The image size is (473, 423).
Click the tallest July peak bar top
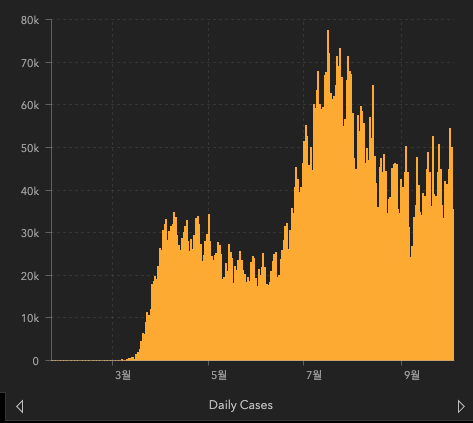click(328, 31)
